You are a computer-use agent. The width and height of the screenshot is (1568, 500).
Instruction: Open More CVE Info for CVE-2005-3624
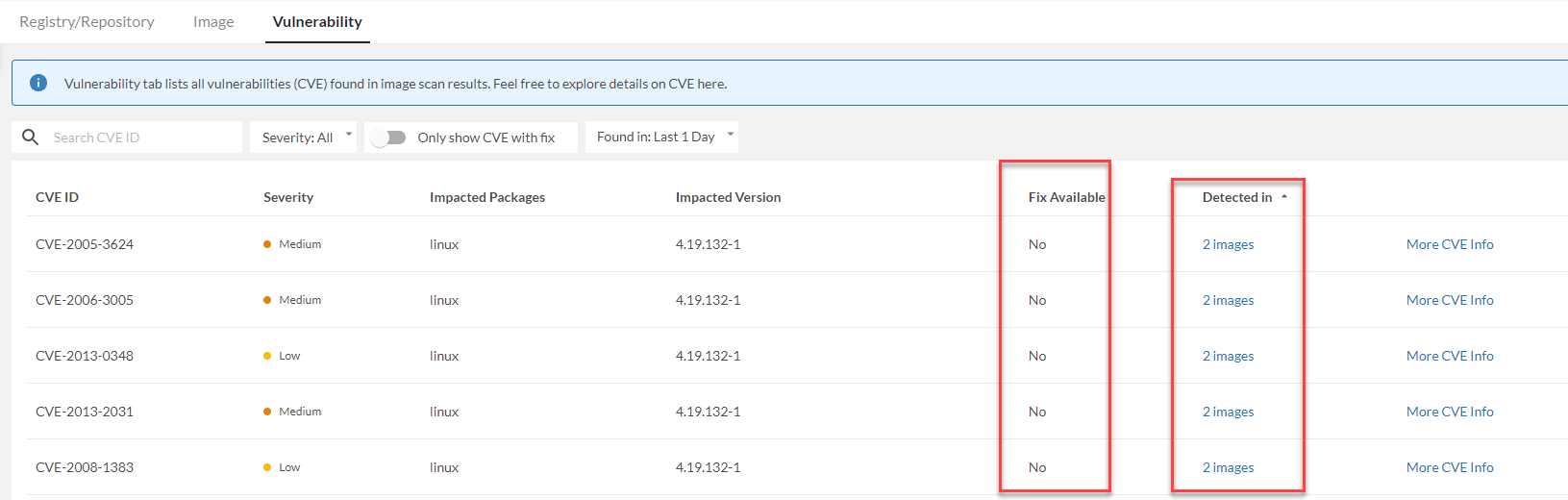[1450, 244]
